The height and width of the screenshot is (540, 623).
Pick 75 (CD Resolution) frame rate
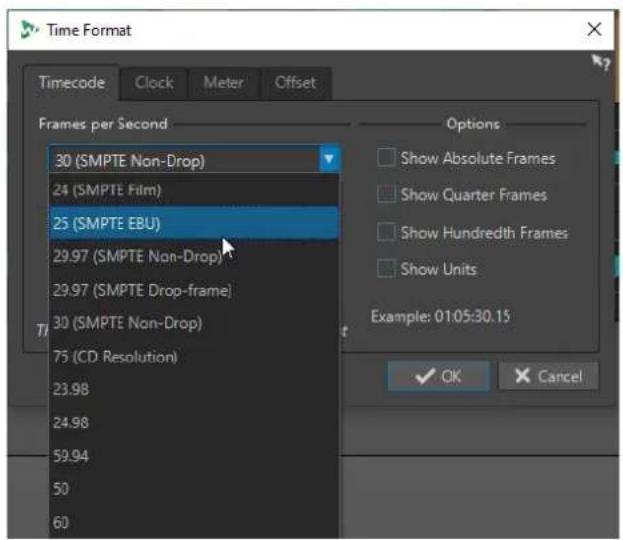(194, 356)
